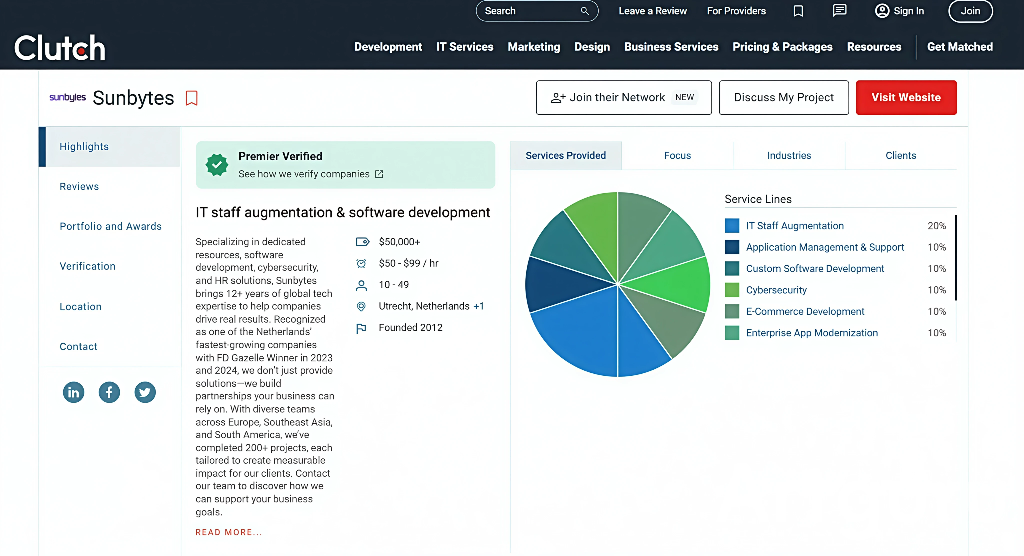Click the search magnifier icon
Viewport: 1024px width, 556px height.
585,11
